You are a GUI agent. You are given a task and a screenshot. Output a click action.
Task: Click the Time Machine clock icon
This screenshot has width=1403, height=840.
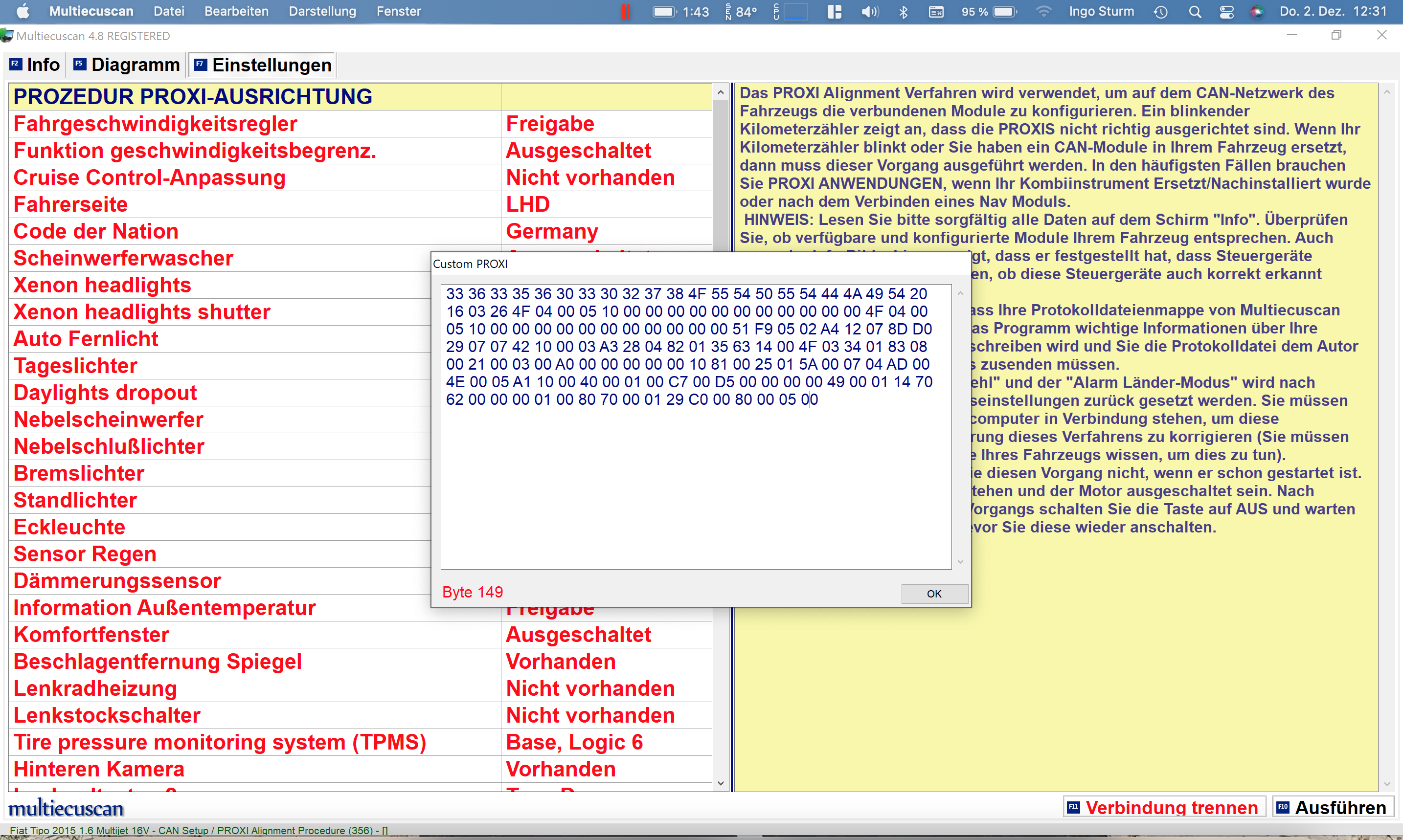(1161, 12)
